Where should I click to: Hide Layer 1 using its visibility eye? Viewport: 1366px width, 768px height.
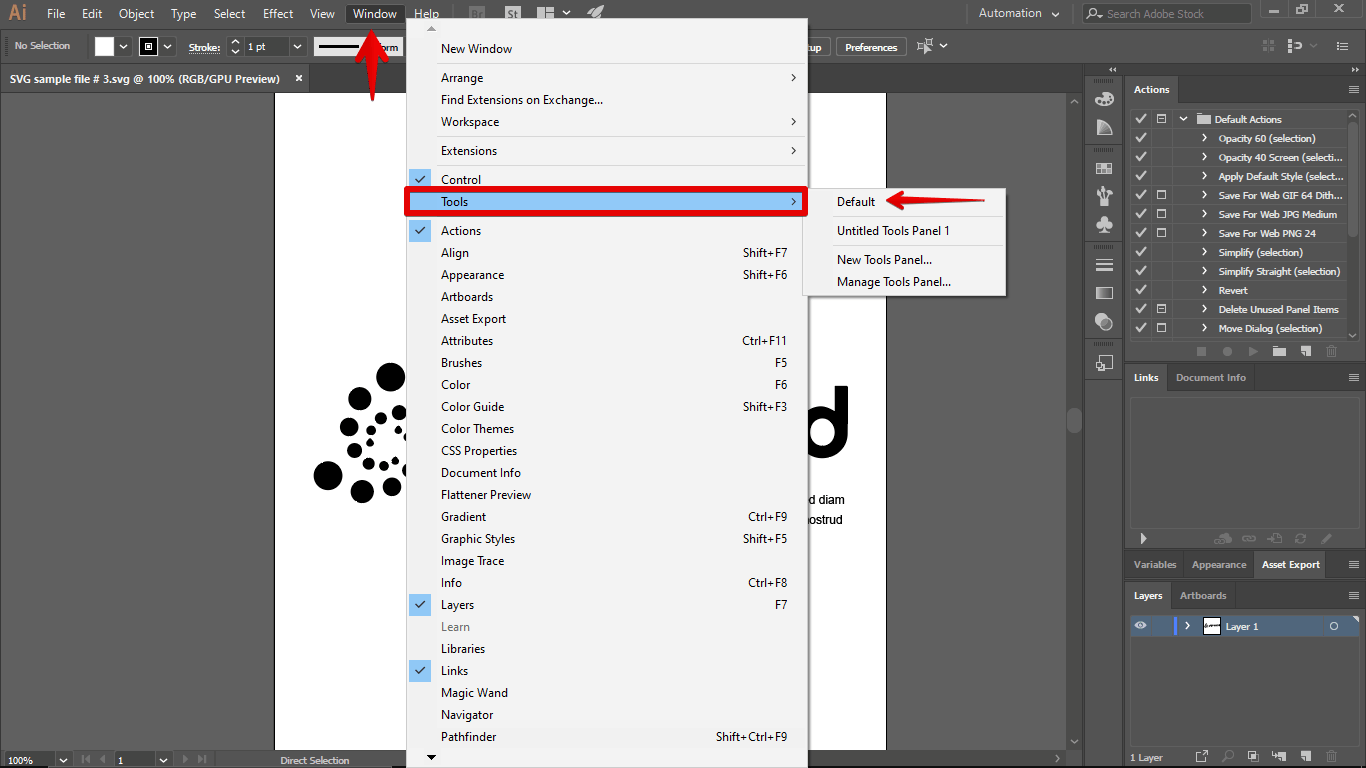click(1139, 625)
